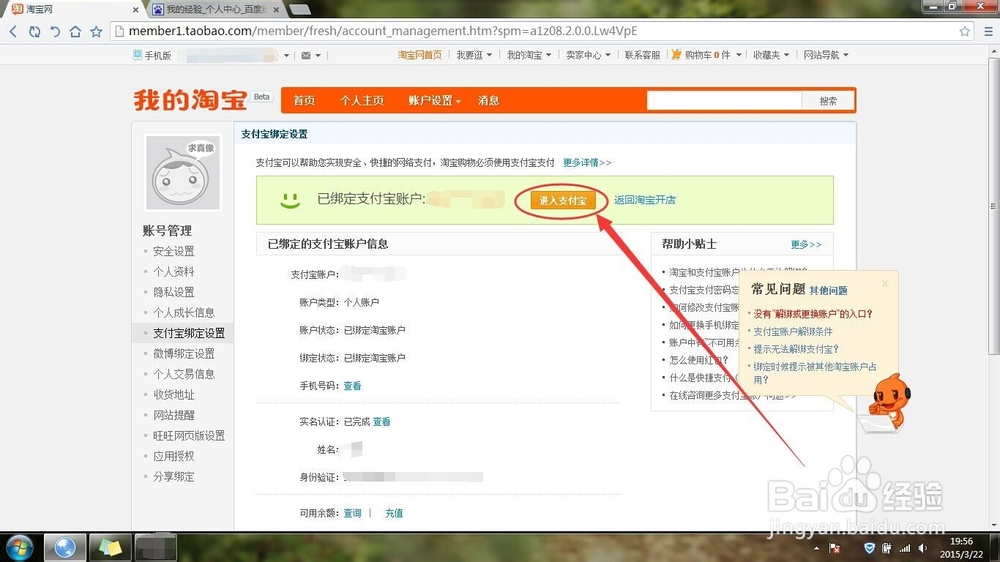The height and width of the screenshot is (562, 1000).
Task: Click the address bar URL field
Action: click(x=536, y=31)
